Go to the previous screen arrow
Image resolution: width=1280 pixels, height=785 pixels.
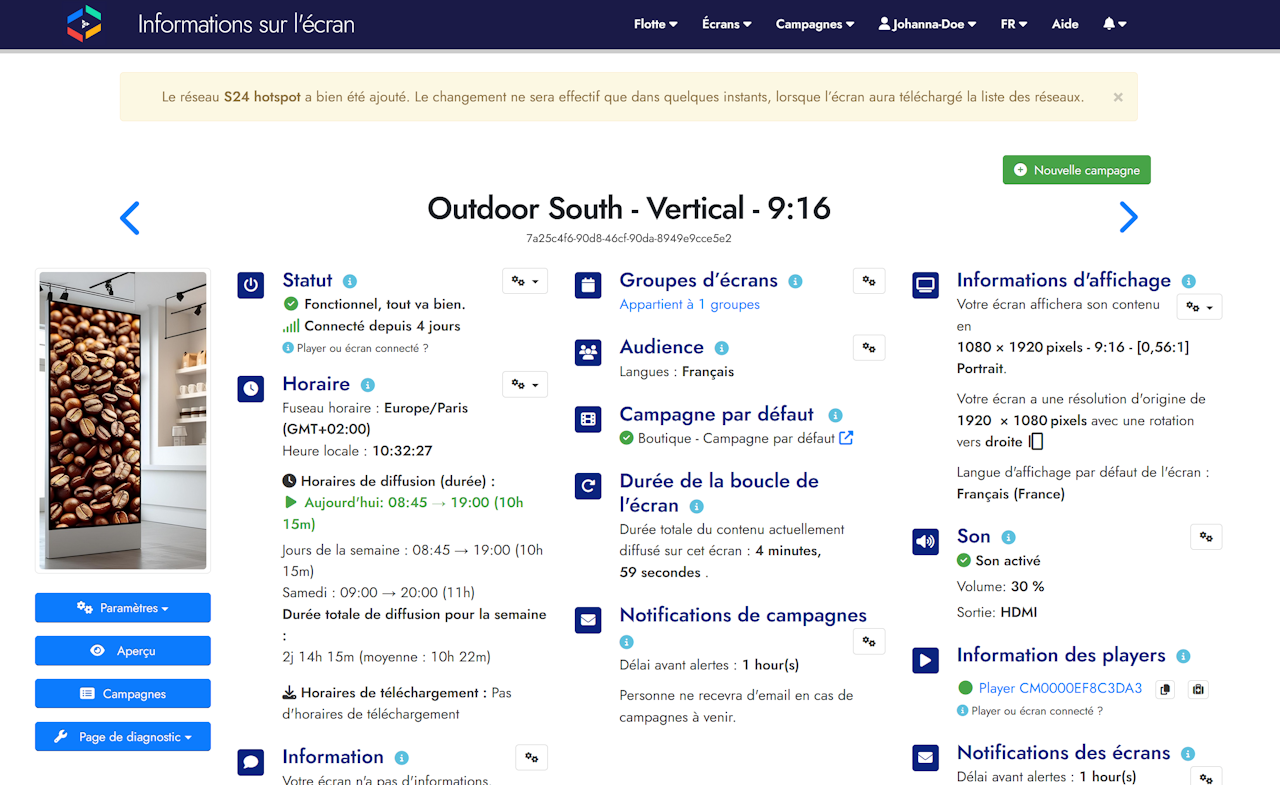130,217
